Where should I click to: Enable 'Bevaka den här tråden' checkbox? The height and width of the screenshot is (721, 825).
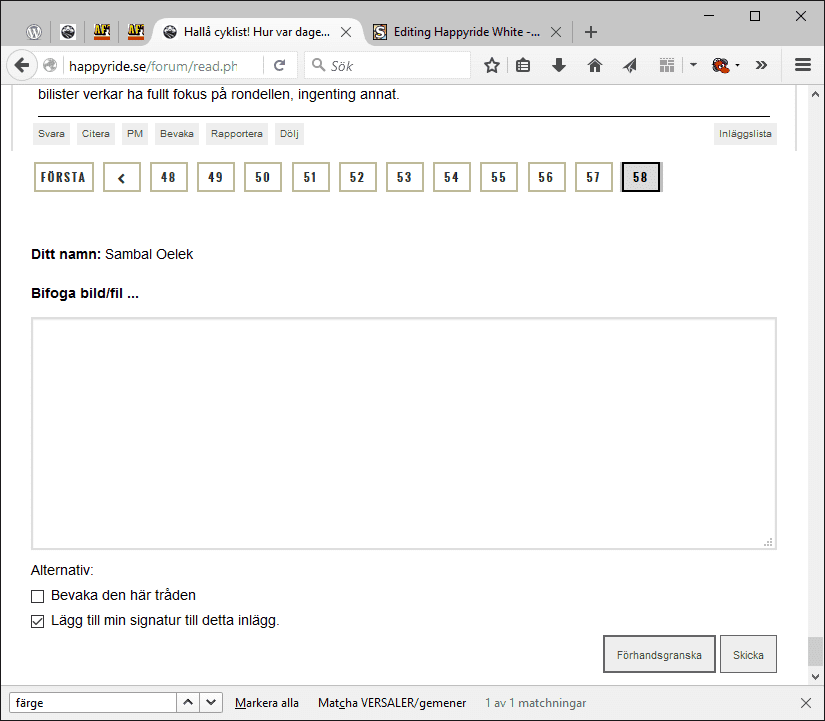38,596
